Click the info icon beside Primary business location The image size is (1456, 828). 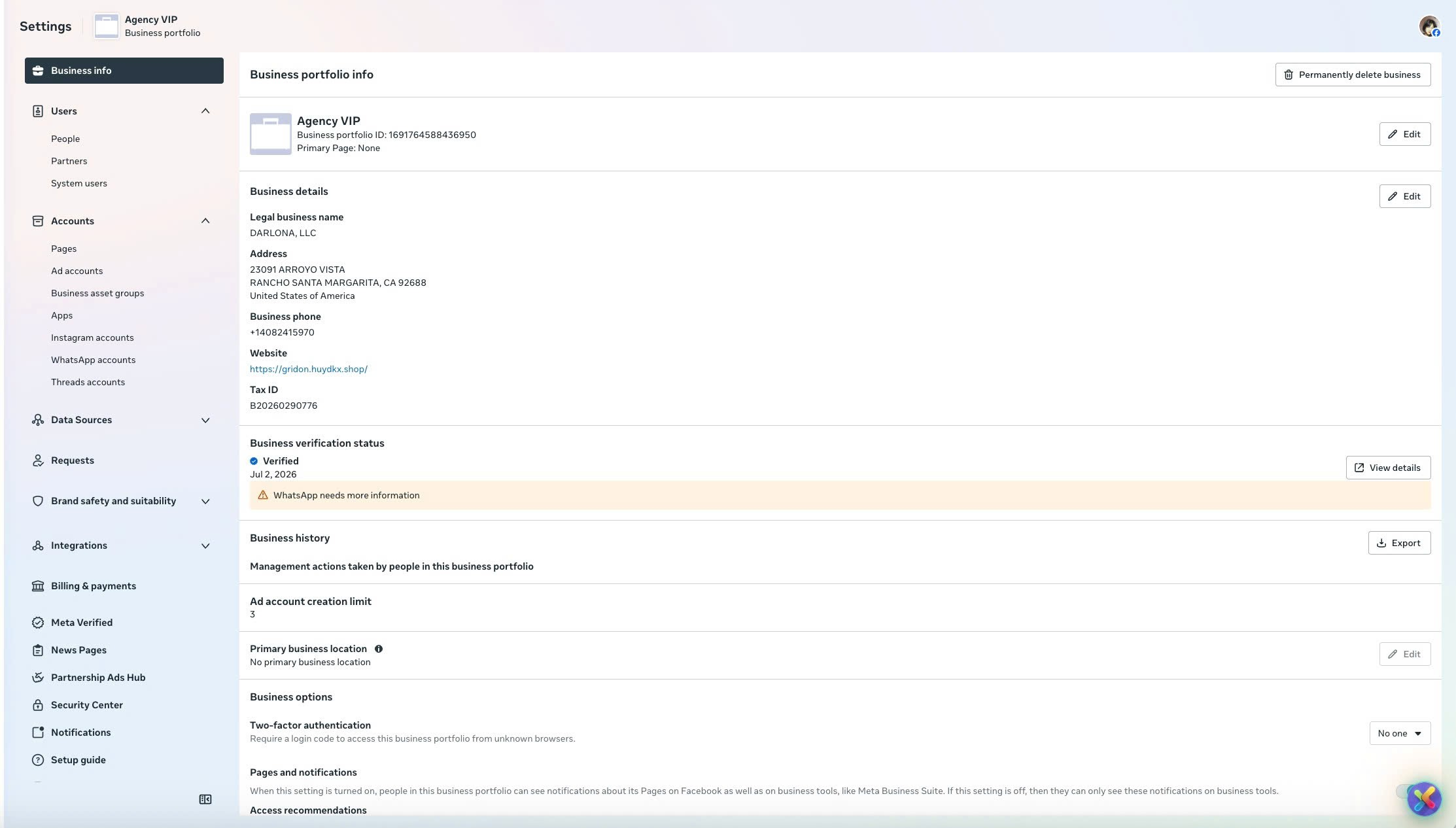pos(379,649)
